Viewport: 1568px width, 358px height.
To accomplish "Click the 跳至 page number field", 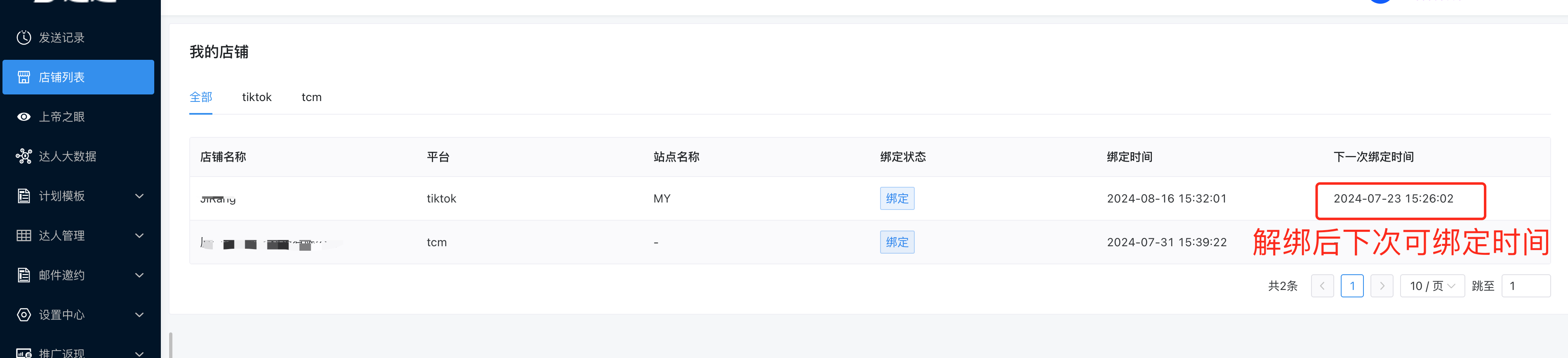I will (1526, 286).
